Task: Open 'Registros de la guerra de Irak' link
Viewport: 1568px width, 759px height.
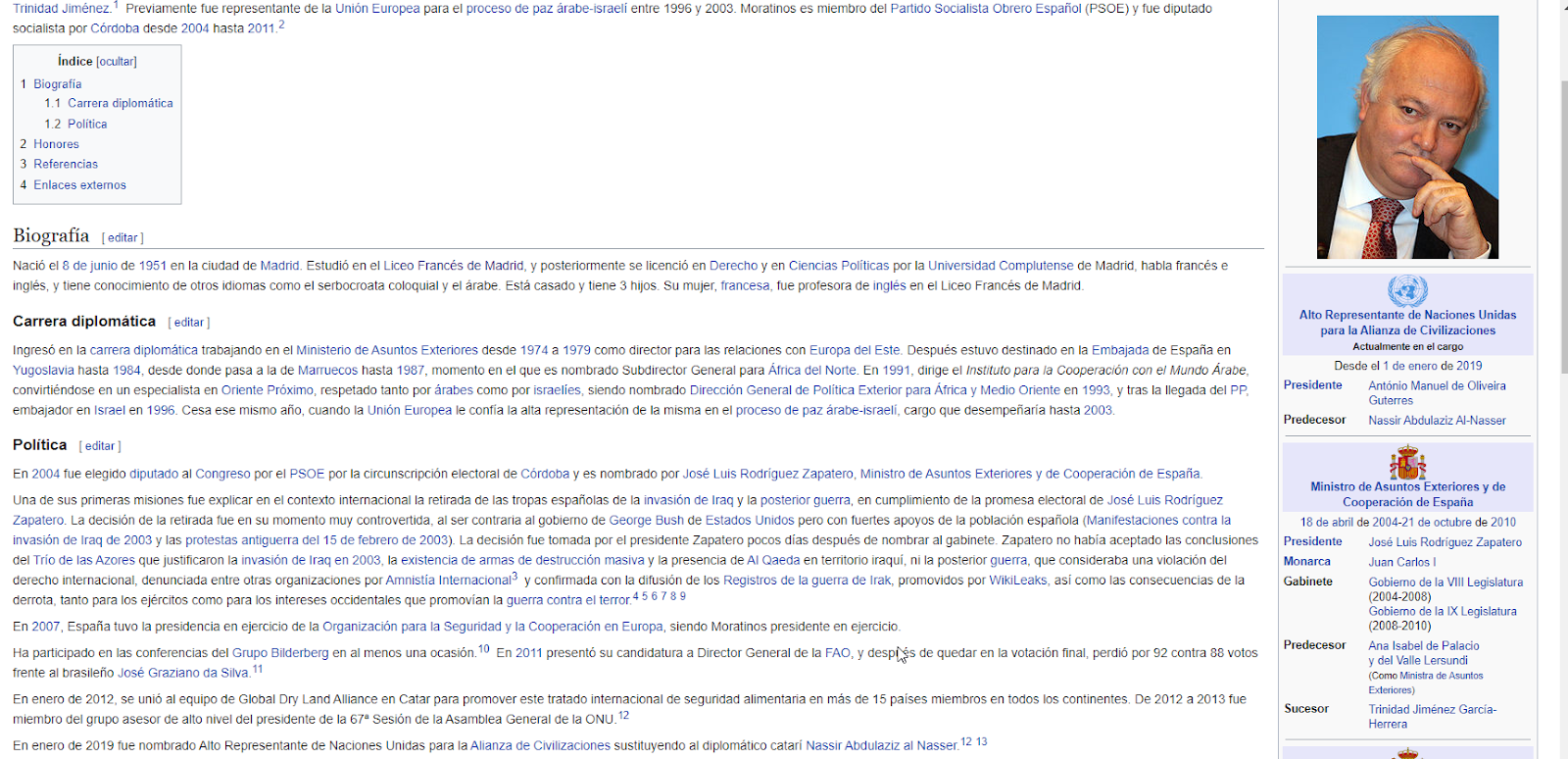Action: point(808,581)
